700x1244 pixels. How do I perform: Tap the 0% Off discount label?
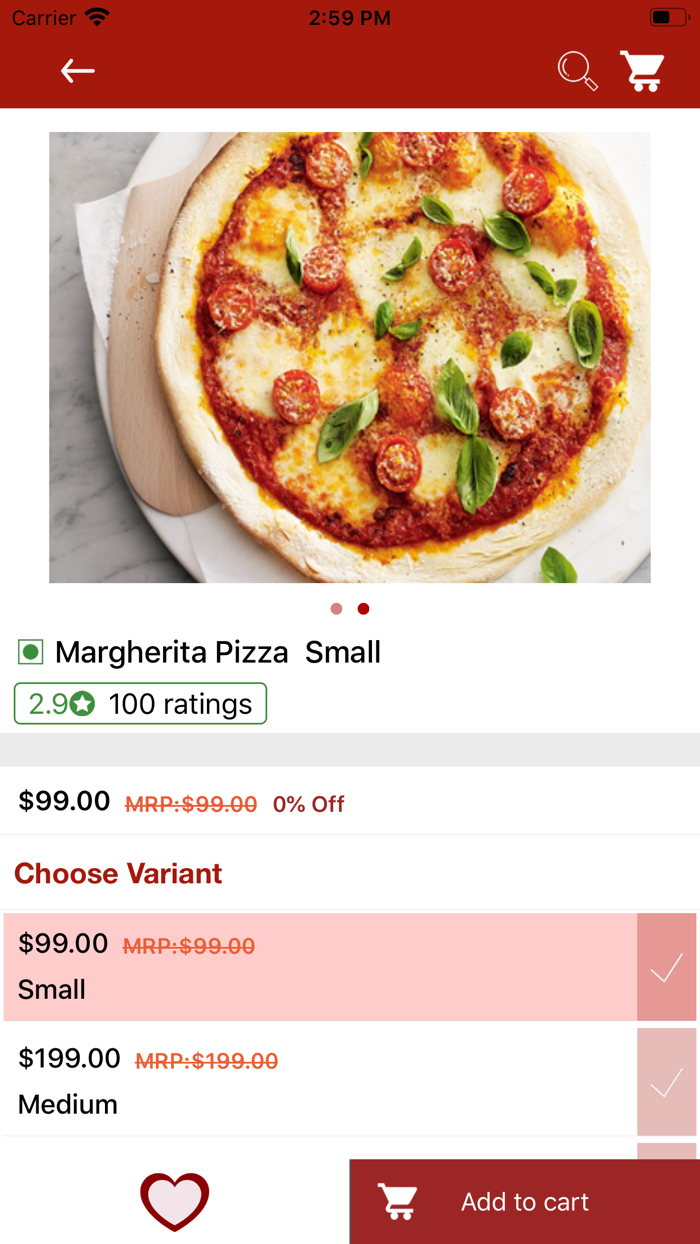pyautogui.click(x=308, y=804)
